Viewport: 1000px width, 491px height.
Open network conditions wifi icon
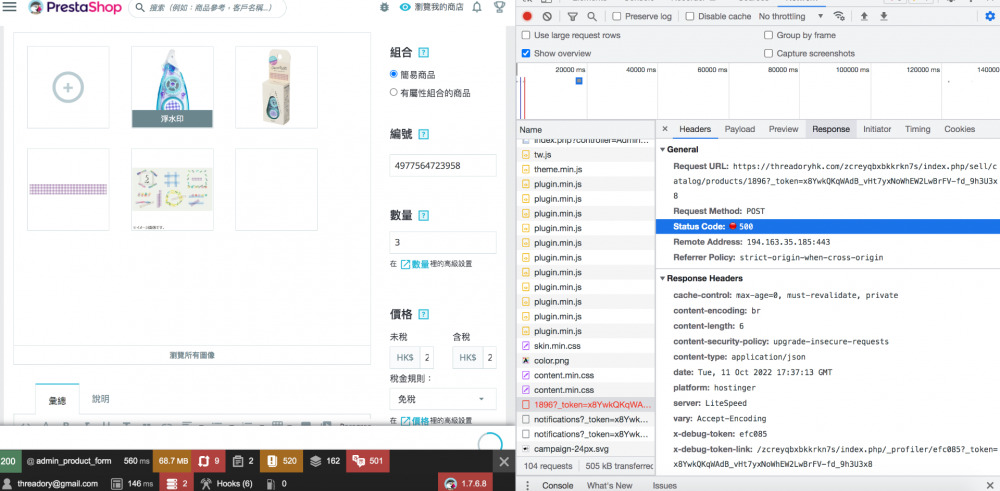840,17
